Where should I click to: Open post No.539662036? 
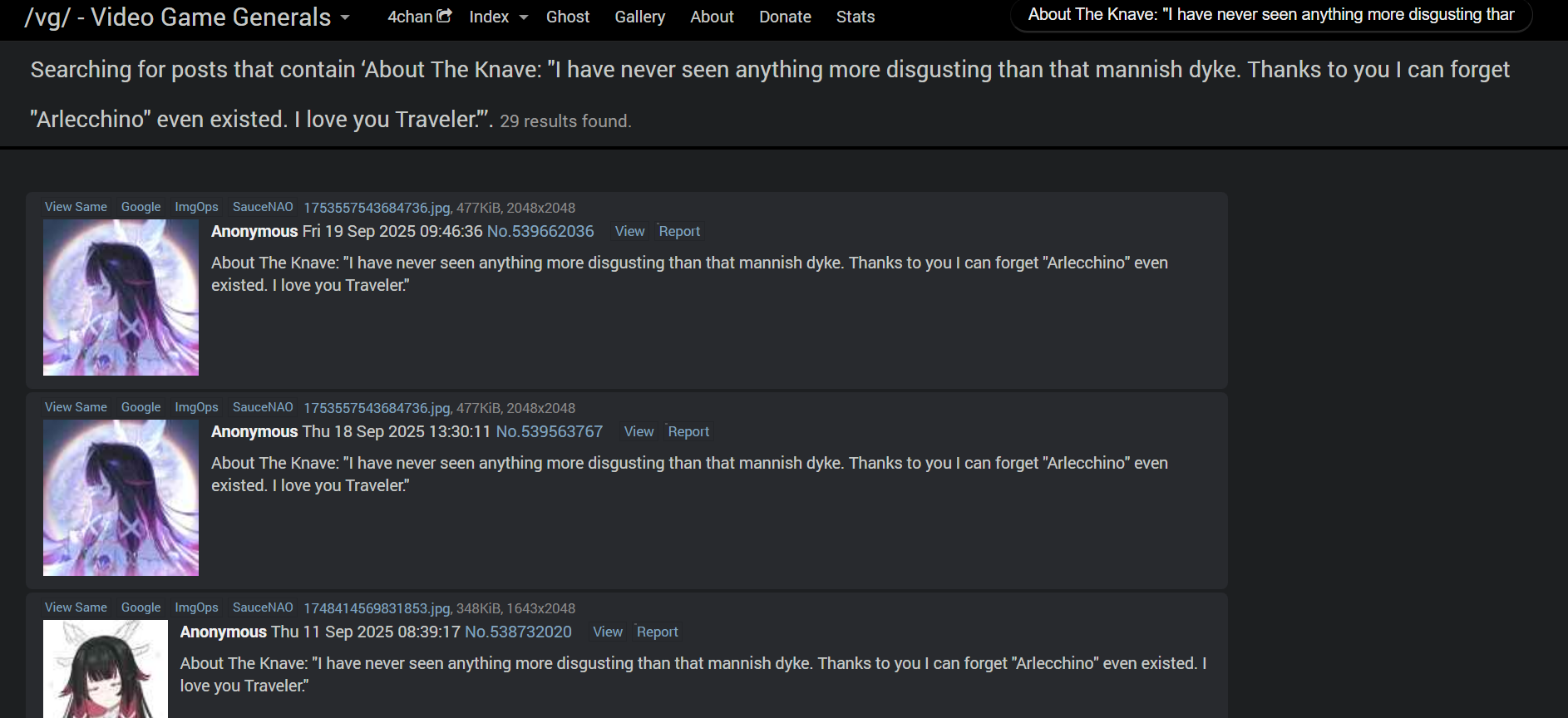click(x=540, y=231)
